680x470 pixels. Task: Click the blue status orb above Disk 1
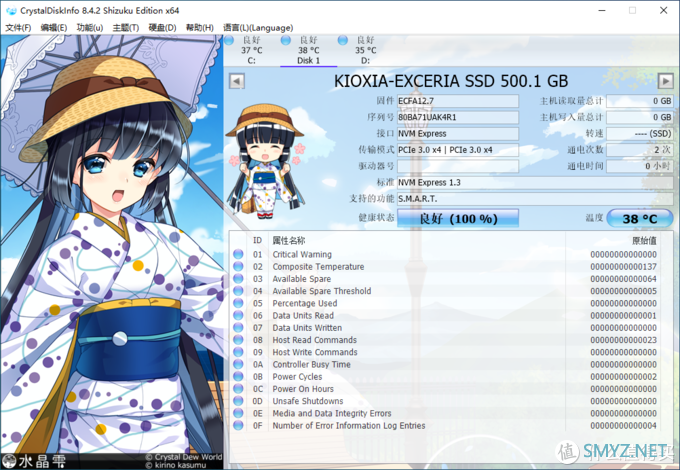[x=286, y=40]
